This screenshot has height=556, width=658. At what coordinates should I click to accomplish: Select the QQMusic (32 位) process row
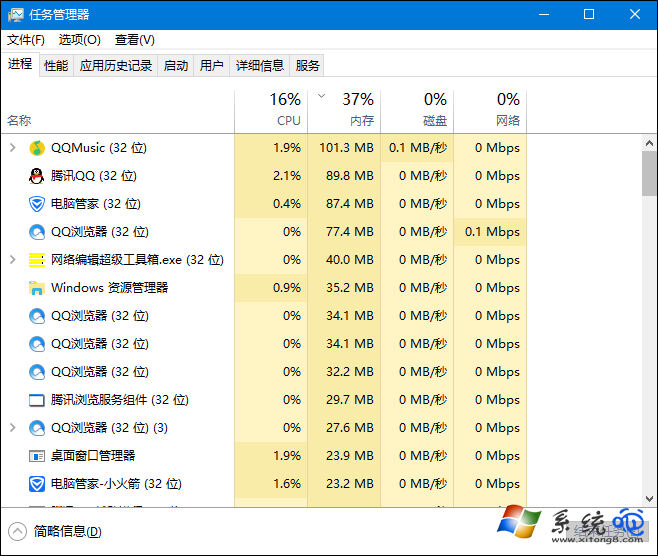264,148
